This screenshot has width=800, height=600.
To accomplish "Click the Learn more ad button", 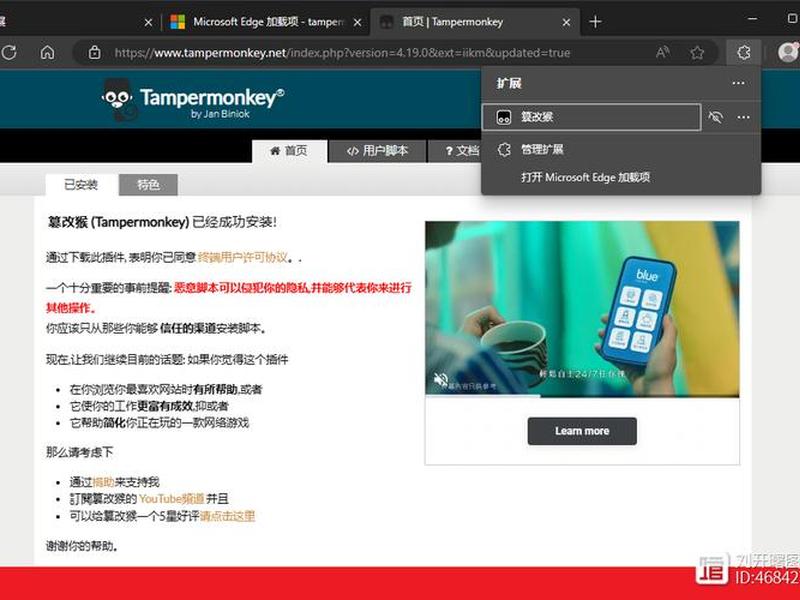I will (x=582, y=431).
